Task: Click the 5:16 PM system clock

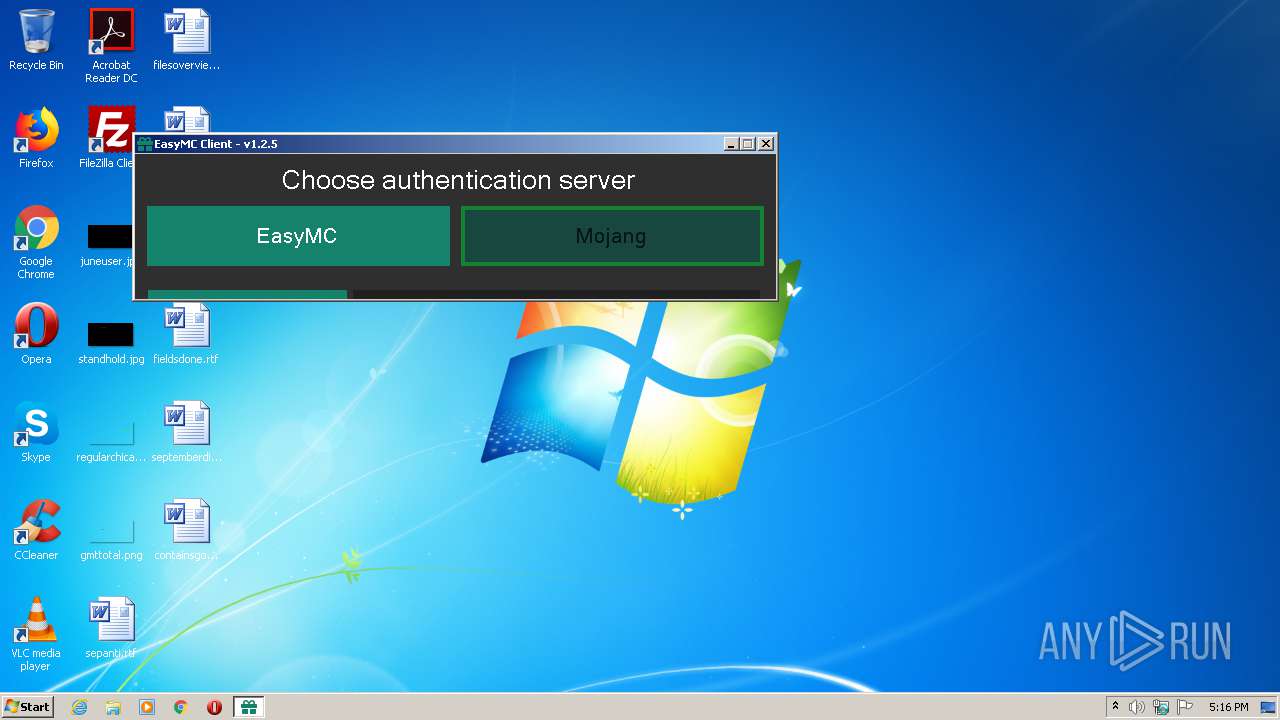Action: pyautogui.click(x=1228, y=707)
